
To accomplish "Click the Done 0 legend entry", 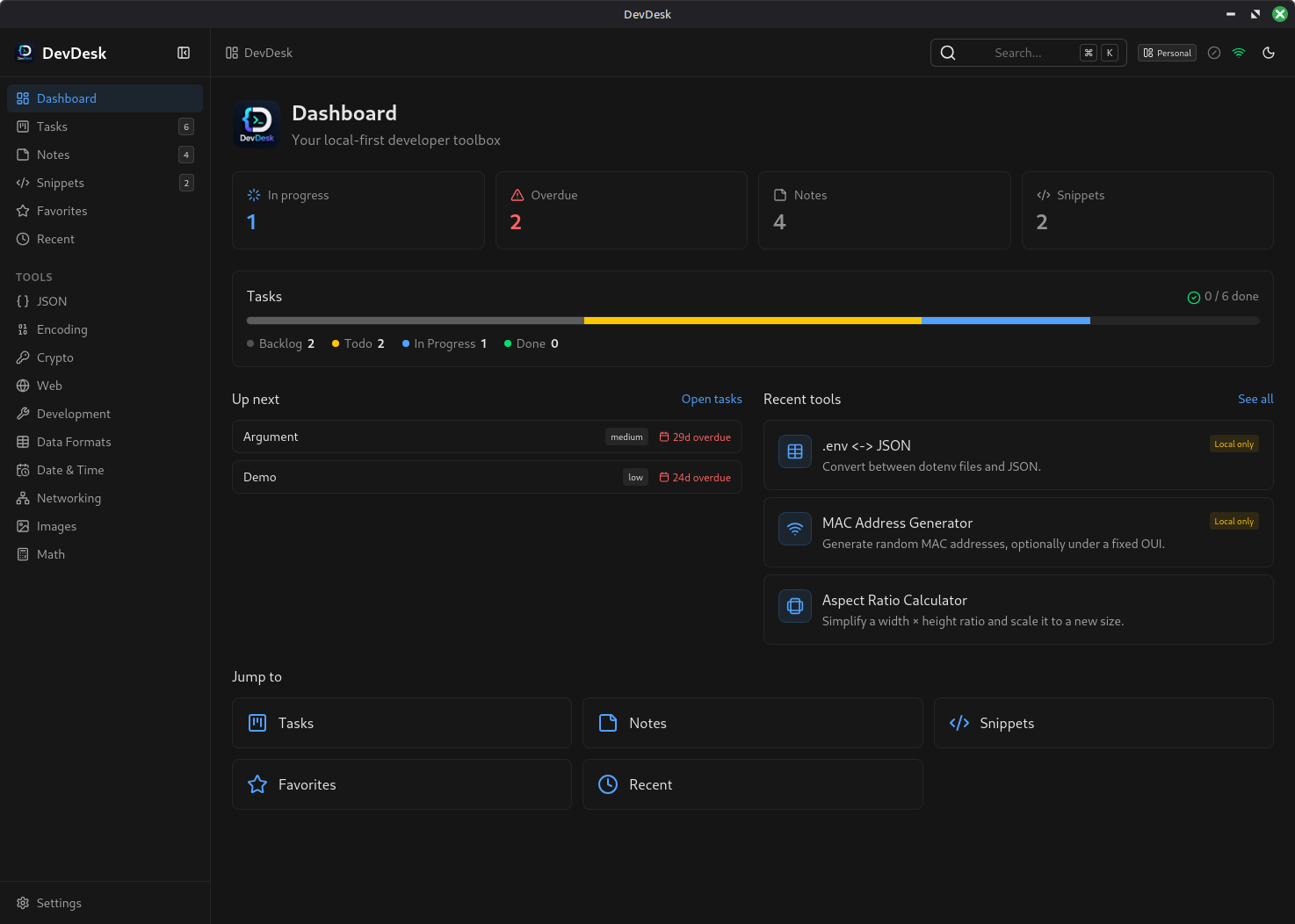I will pyautogui.click(x=532, y=343).
